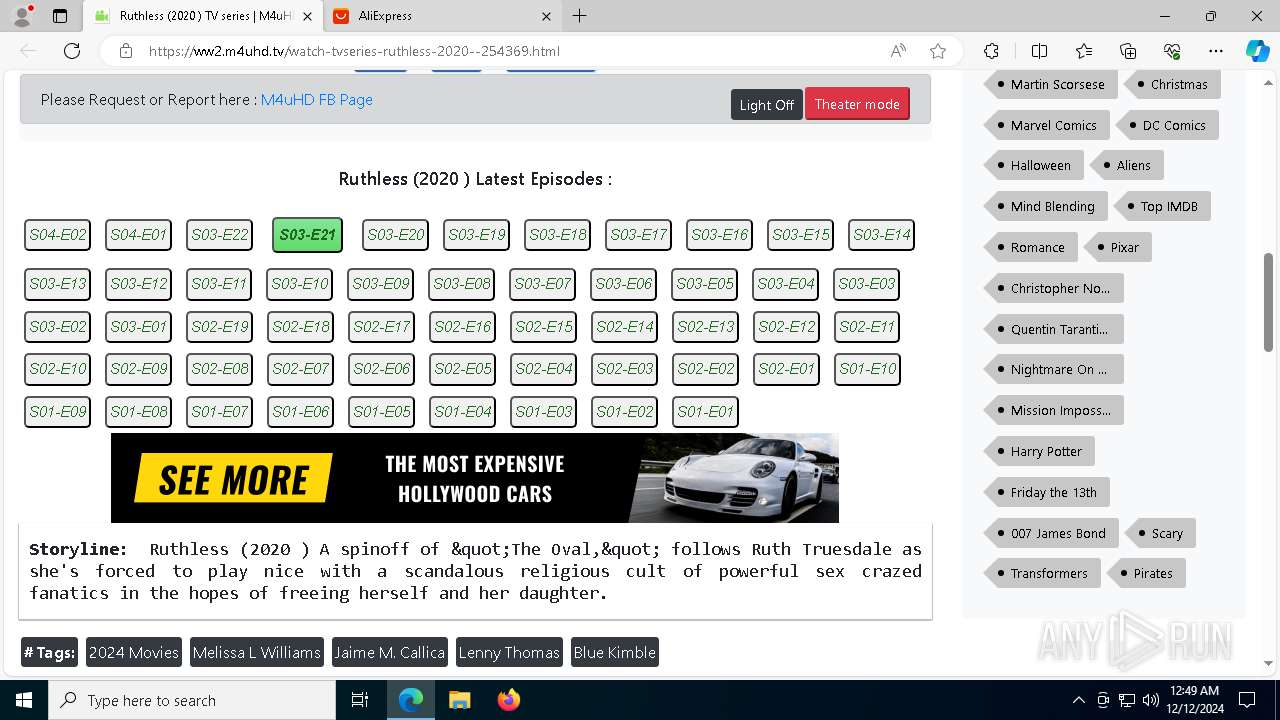Toggle Read aloud icon in address bar
1280x720 pixels.
(898, 51)
